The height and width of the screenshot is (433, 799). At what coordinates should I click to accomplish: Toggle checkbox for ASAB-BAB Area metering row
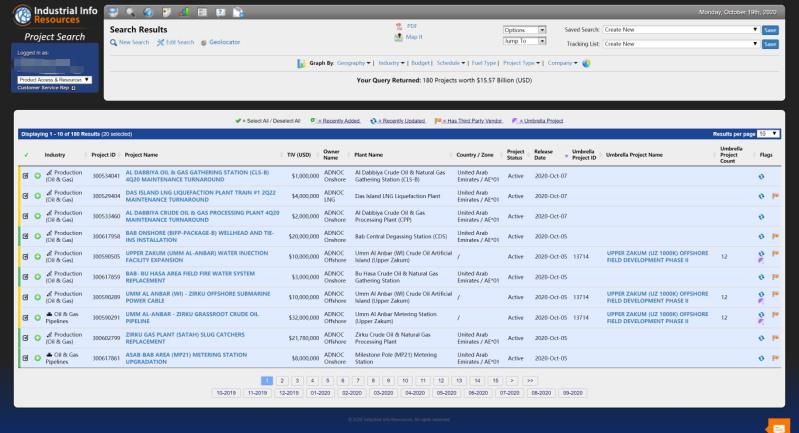click(26, 357)
